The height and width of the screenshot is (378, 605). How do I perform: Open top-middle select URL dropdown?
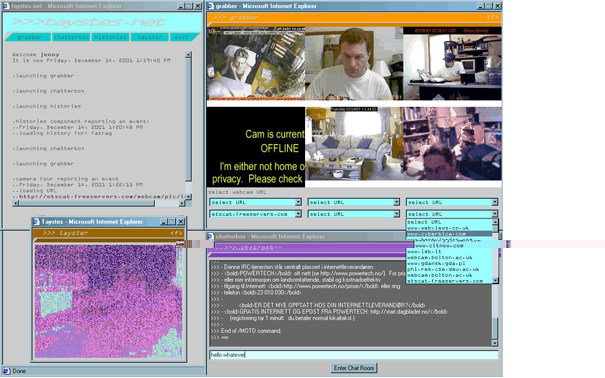click(353, 202)
